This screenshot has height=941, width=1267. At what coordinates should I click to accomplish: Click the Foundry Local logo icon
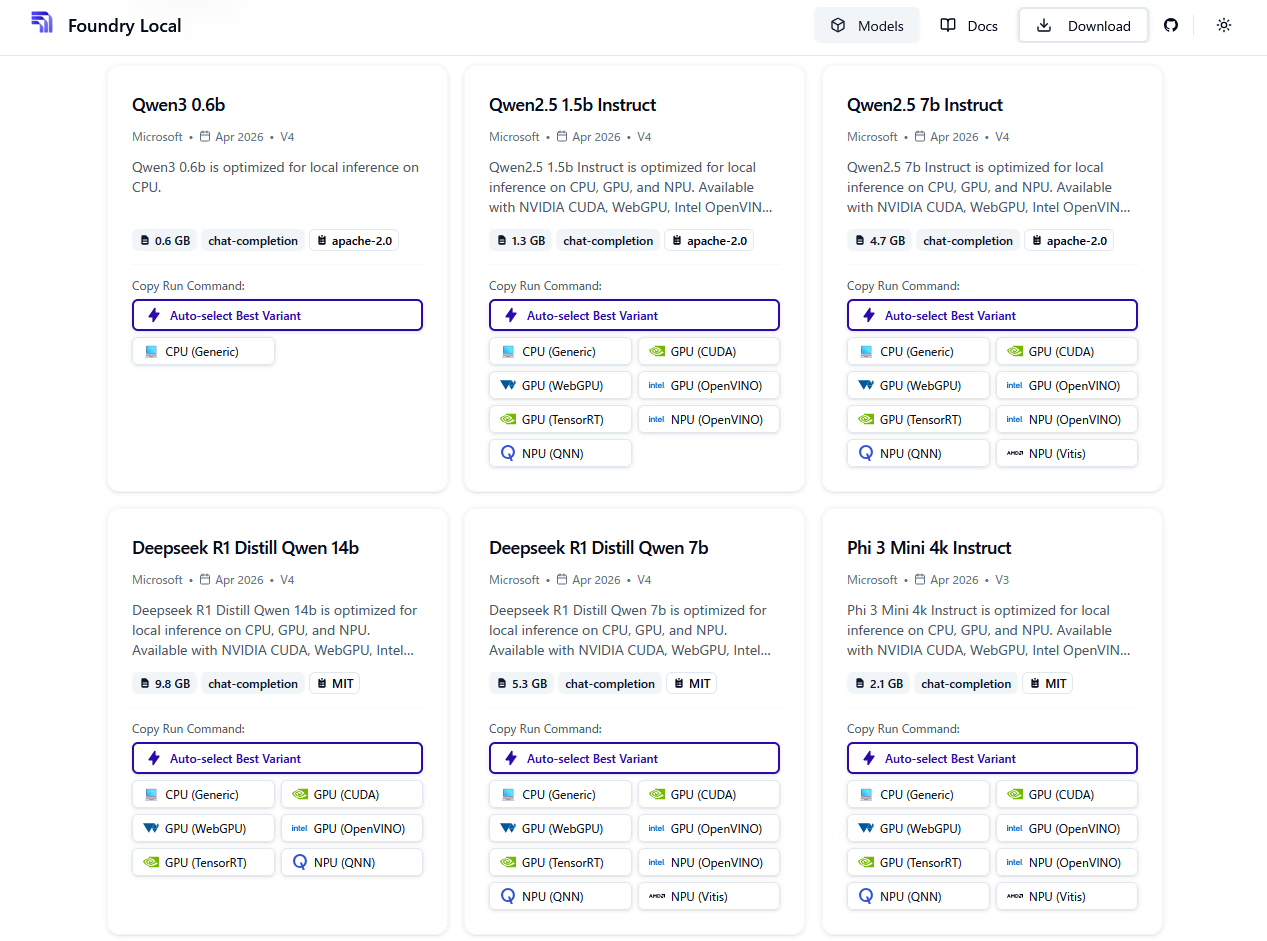point(42,23)
